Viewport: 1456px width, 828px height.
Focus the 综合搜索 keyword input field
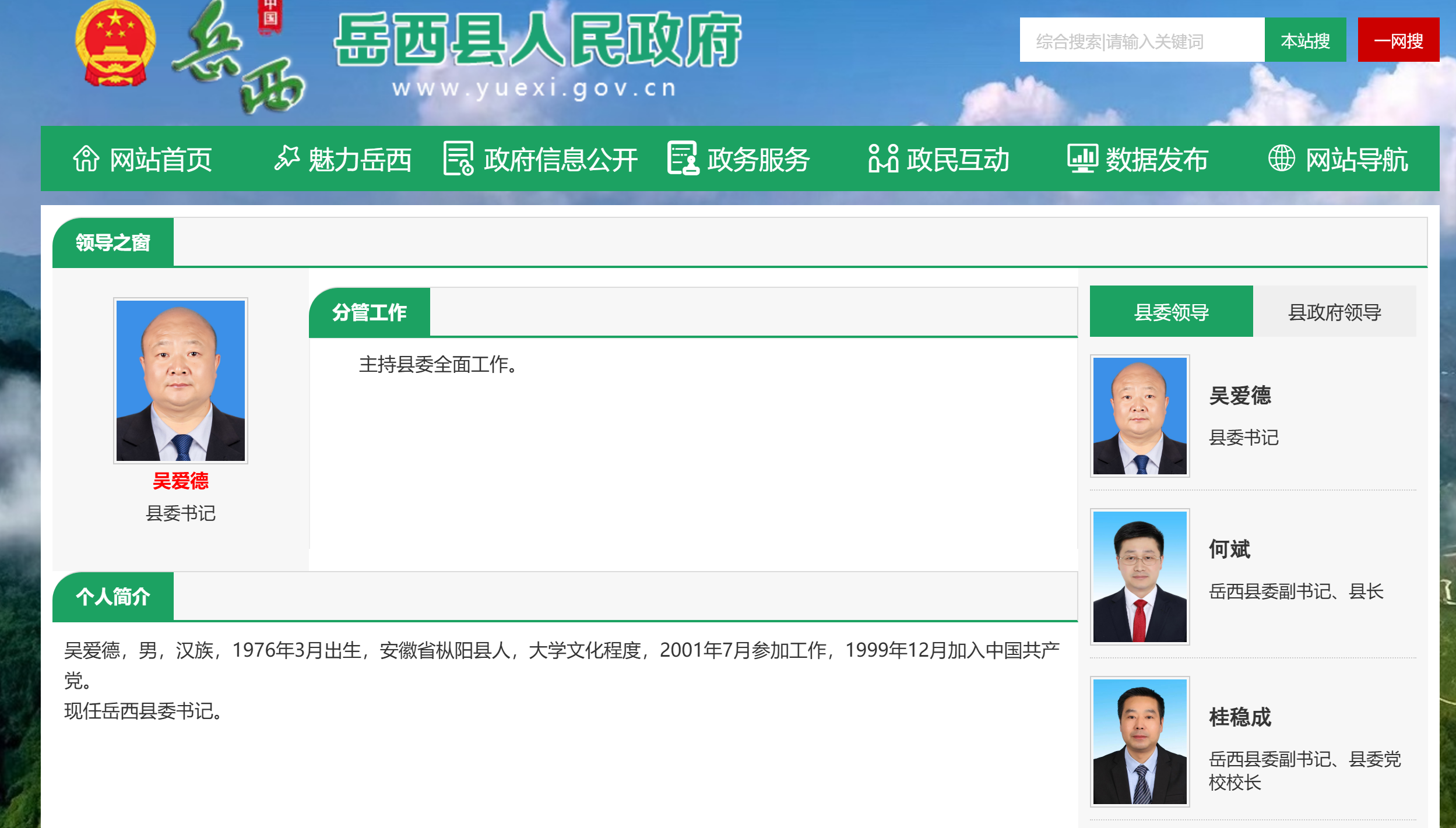pyautogui.click(x=1141, y=41)
